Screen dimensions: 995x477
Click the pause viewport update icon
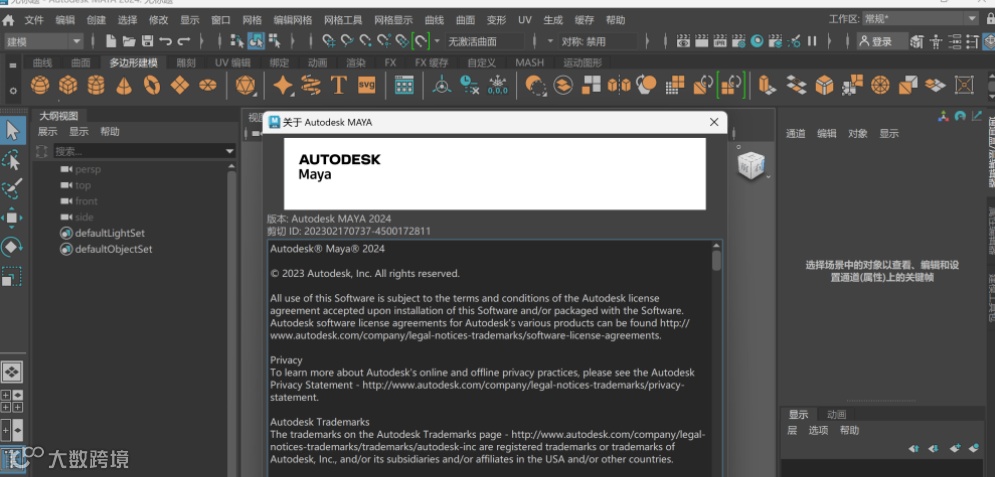(812, 41)
